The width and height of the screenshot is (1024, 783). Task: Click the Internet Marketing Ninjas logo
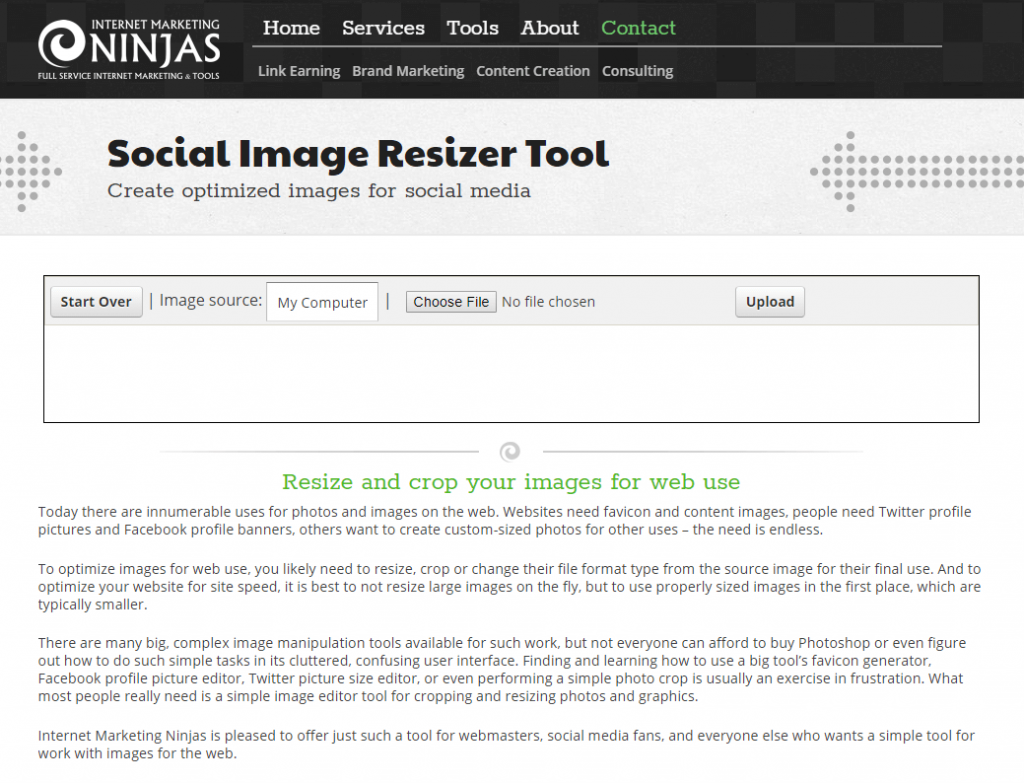(x=129, y=49)
